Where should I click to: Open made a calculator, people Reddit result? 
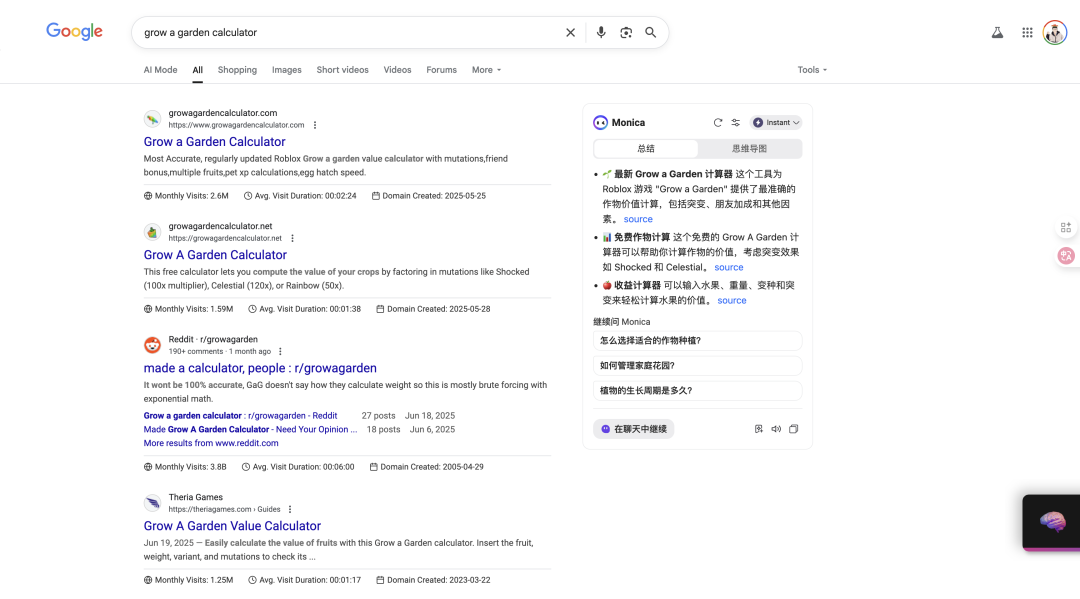(x=260, y=368)
